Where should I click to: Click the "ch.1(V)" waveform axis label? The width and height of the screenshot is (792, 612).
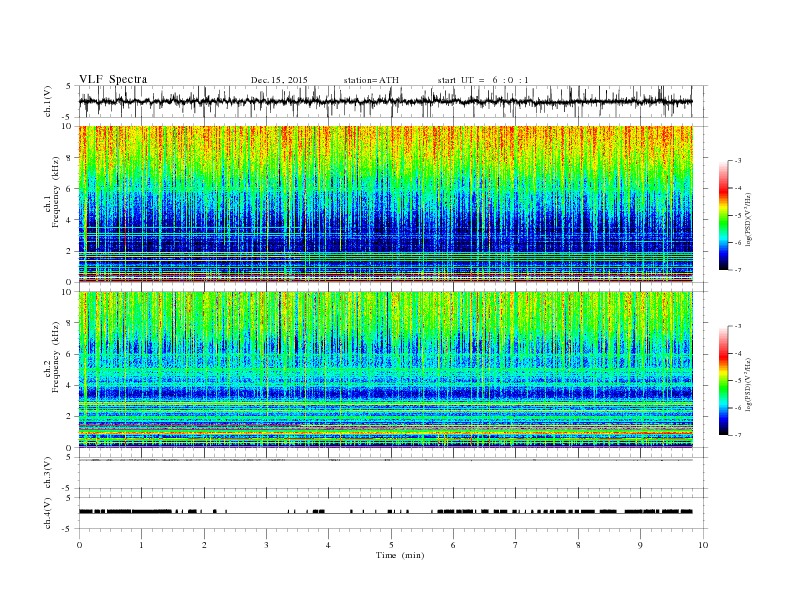coord(47,101)
